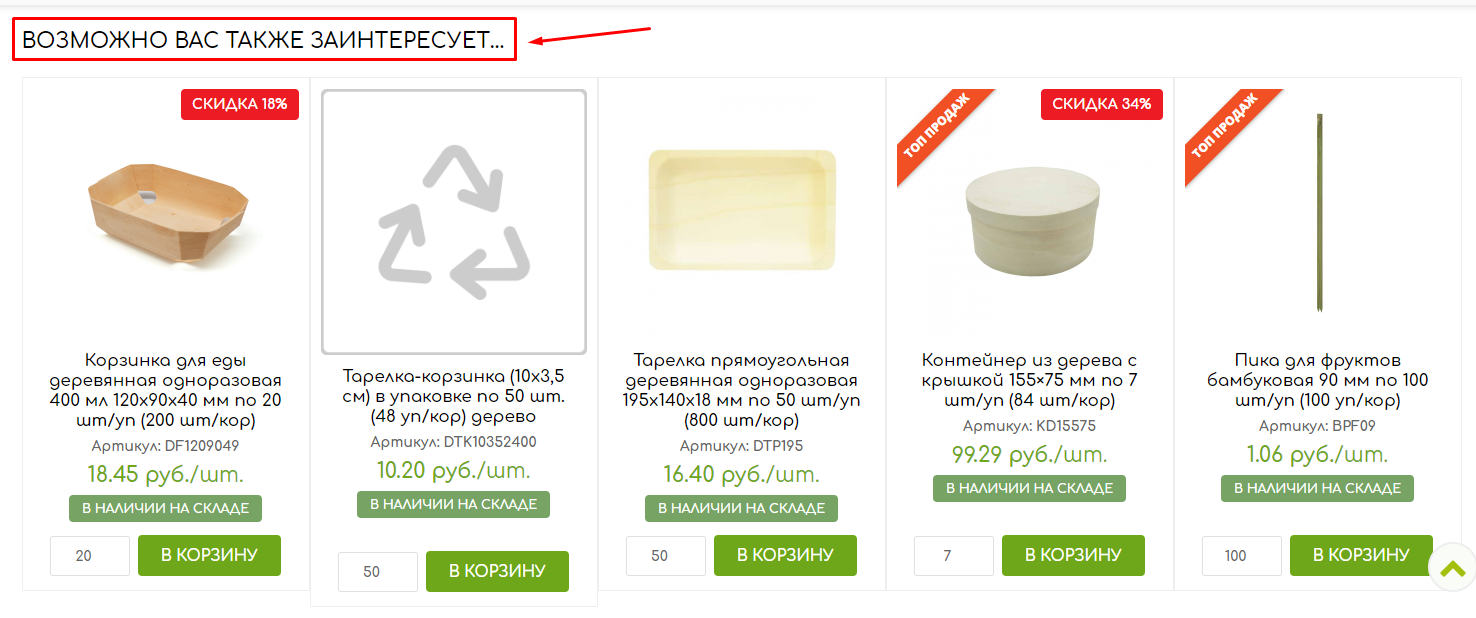Open the wooden food basket product image

167,215
